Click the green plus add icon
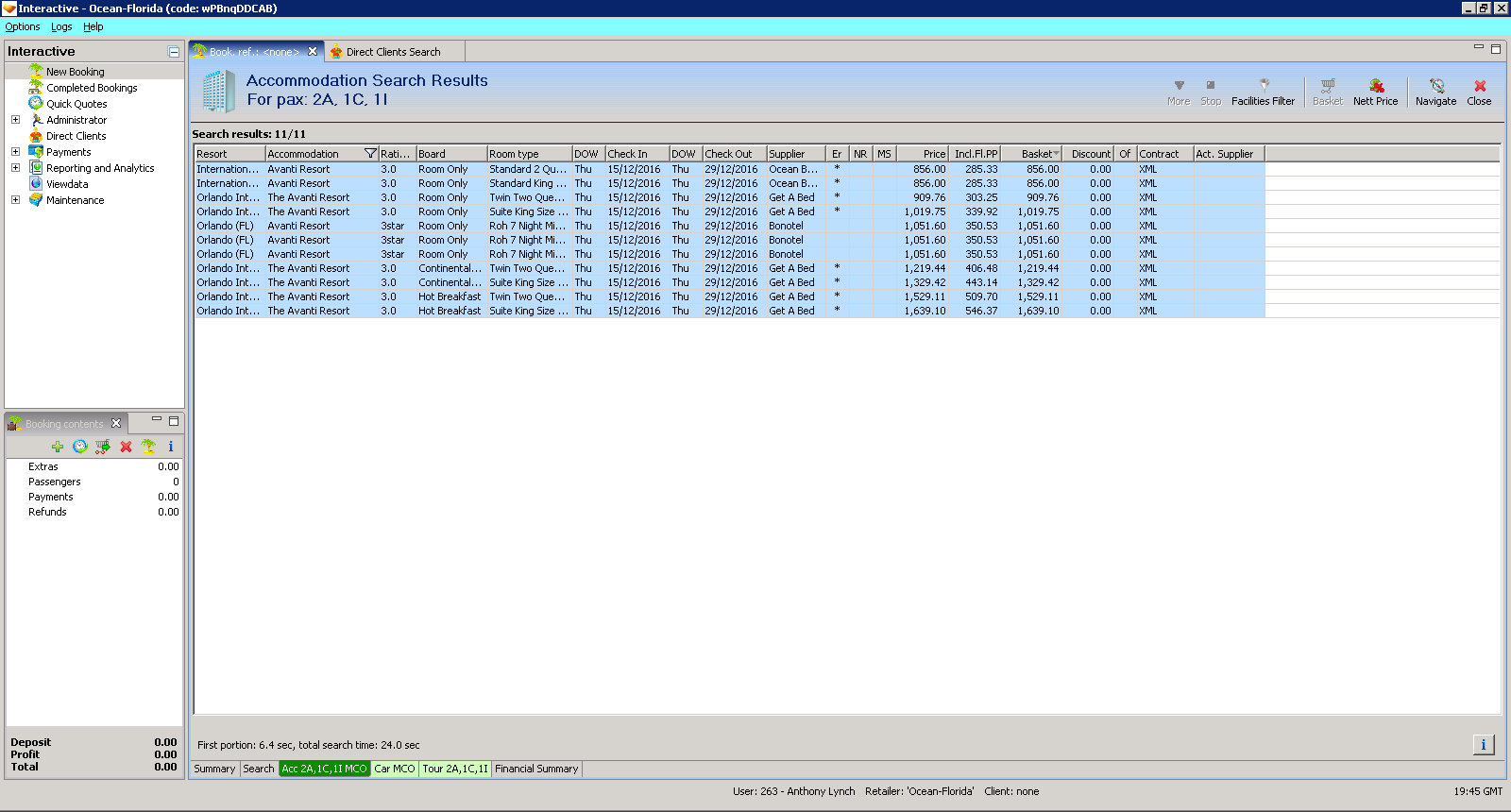Viewport: 1511px width, 812px height. click(x=58, y=447)
